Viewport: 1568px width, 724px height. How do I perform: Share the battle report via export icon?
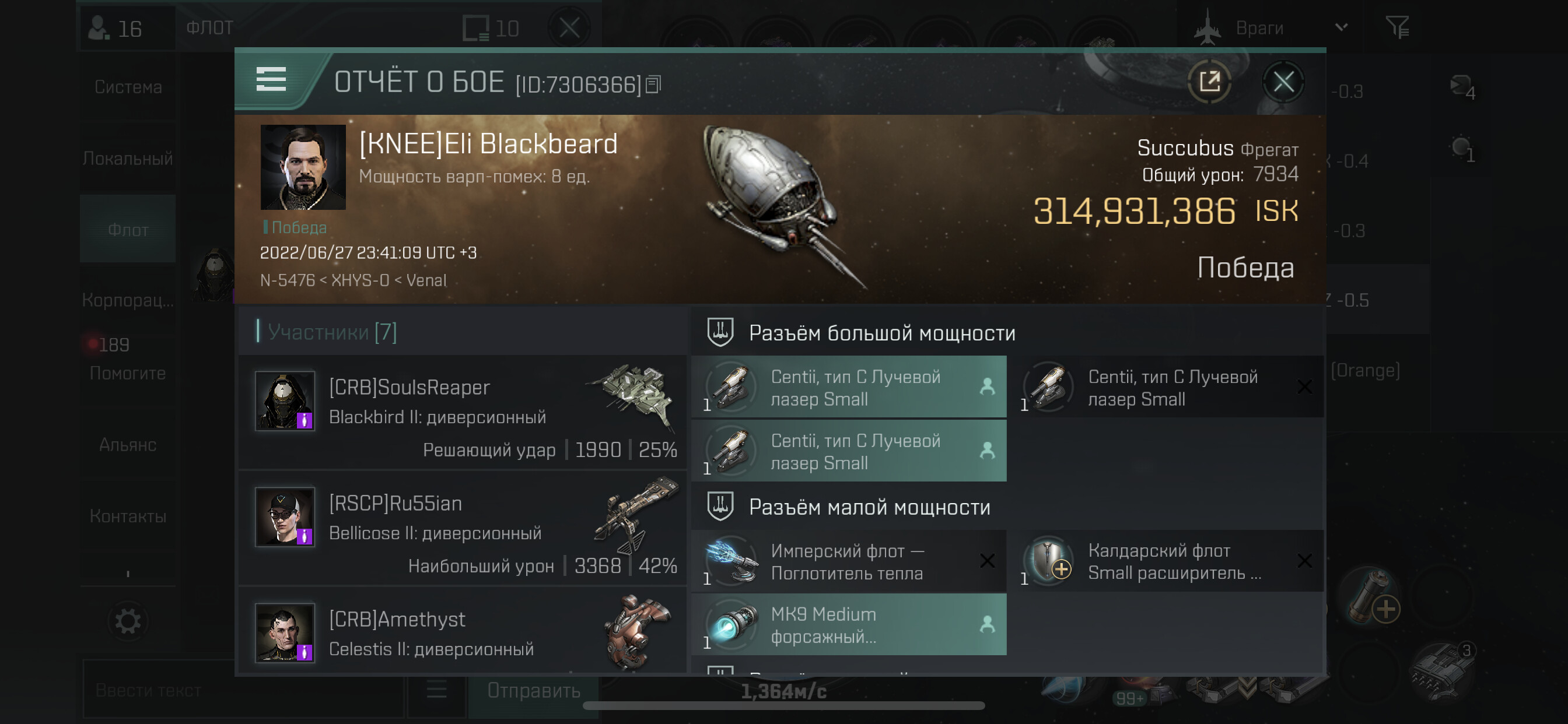(1209, 82)
